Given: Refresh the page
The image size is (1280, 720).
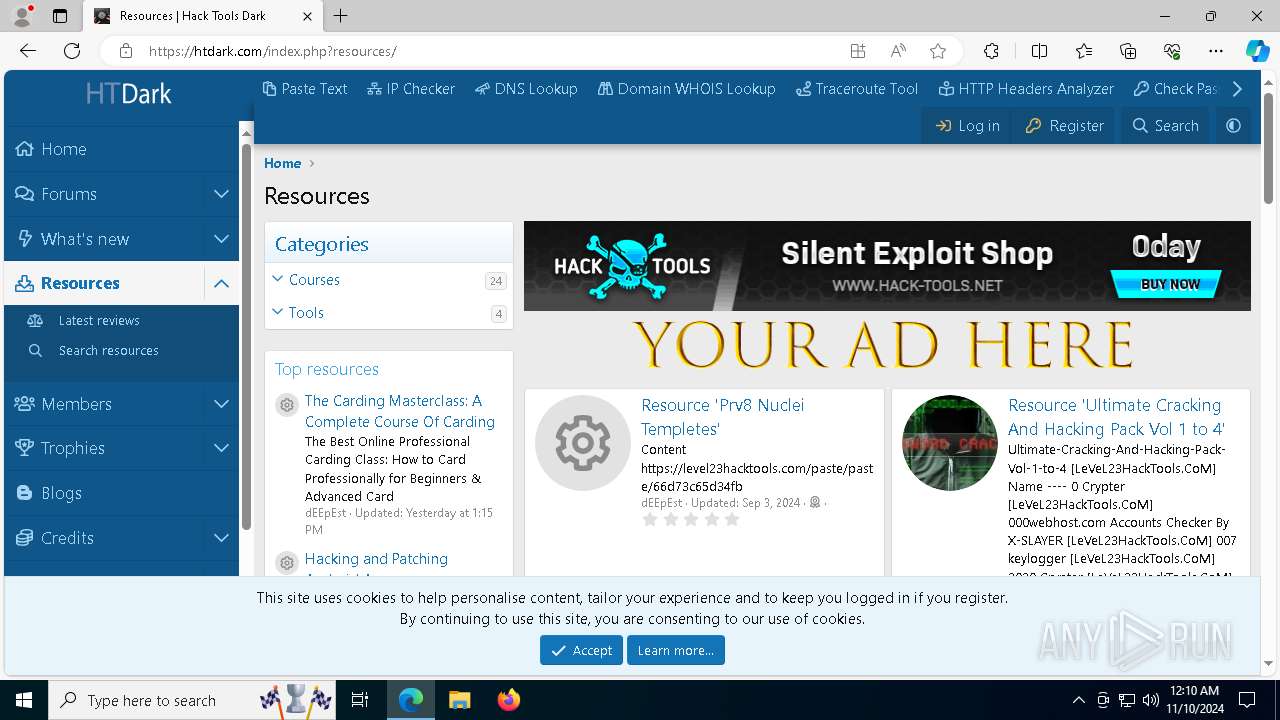Looking at the screenshot, I should pyautogui.click(x=72, y=51).
